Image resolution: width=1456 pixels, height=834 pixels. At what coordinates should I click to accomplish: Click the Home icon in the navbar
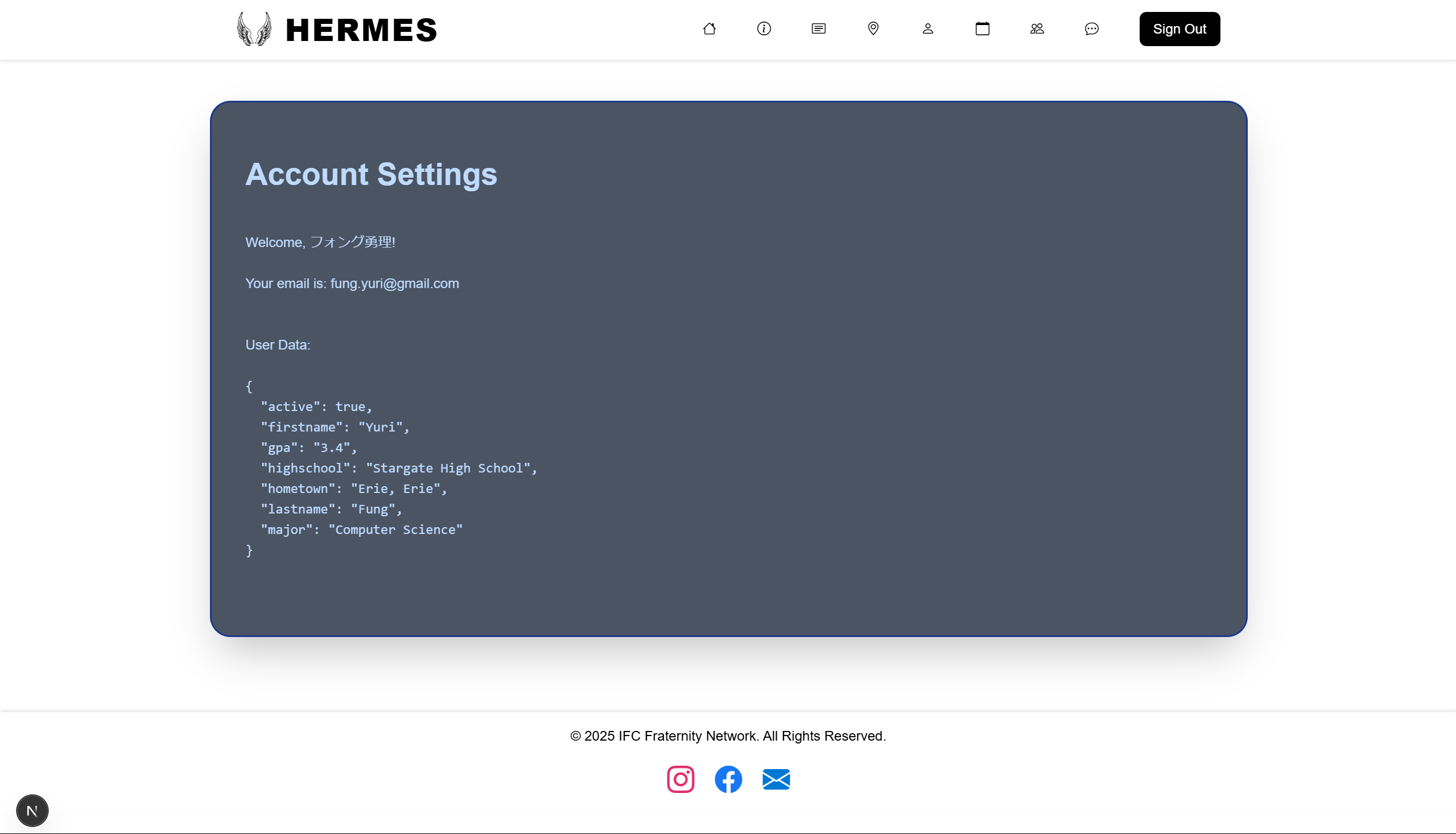click(710, 28)
